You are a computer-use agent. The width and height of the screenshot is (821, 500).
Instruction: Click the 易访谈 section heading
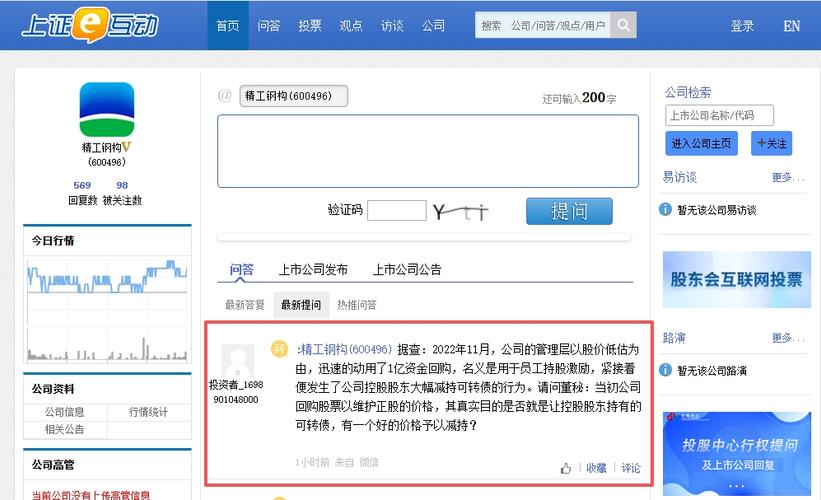[x=680, y=177]
